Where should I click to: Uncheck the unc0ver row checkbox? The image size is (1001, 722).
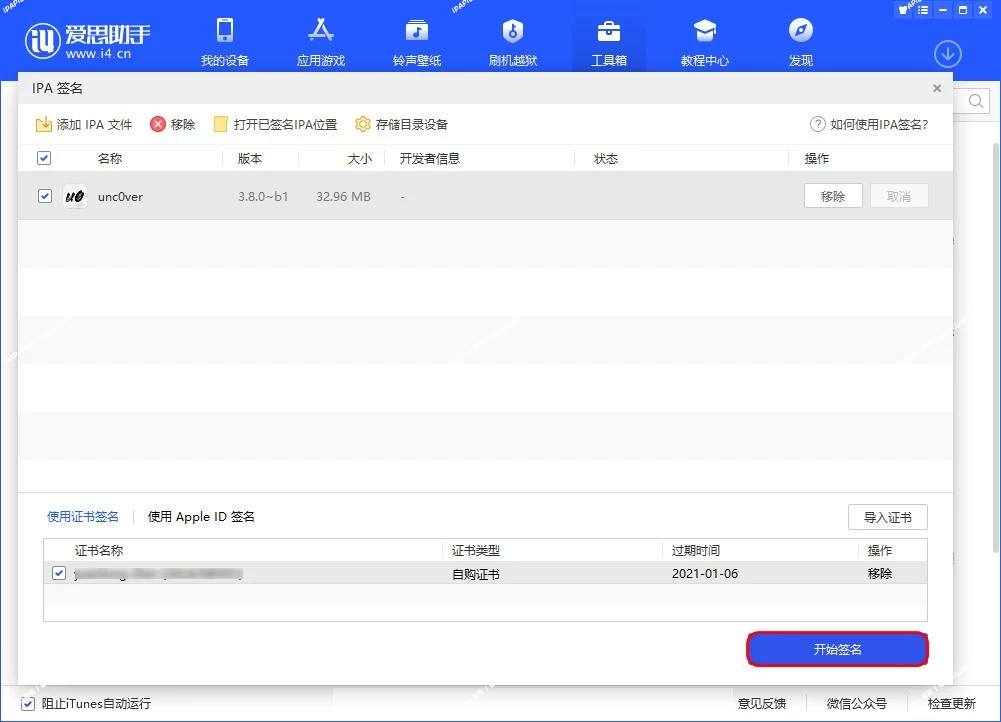[x=44, y=196]
